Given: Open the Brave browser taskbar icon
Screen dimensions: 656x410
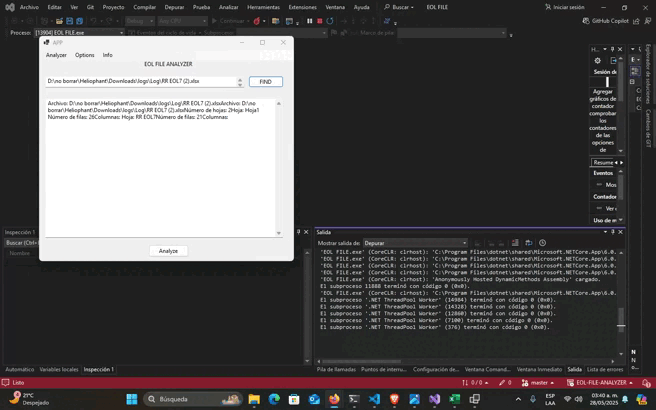Looking at the screenshot, I should pos(394,399).
